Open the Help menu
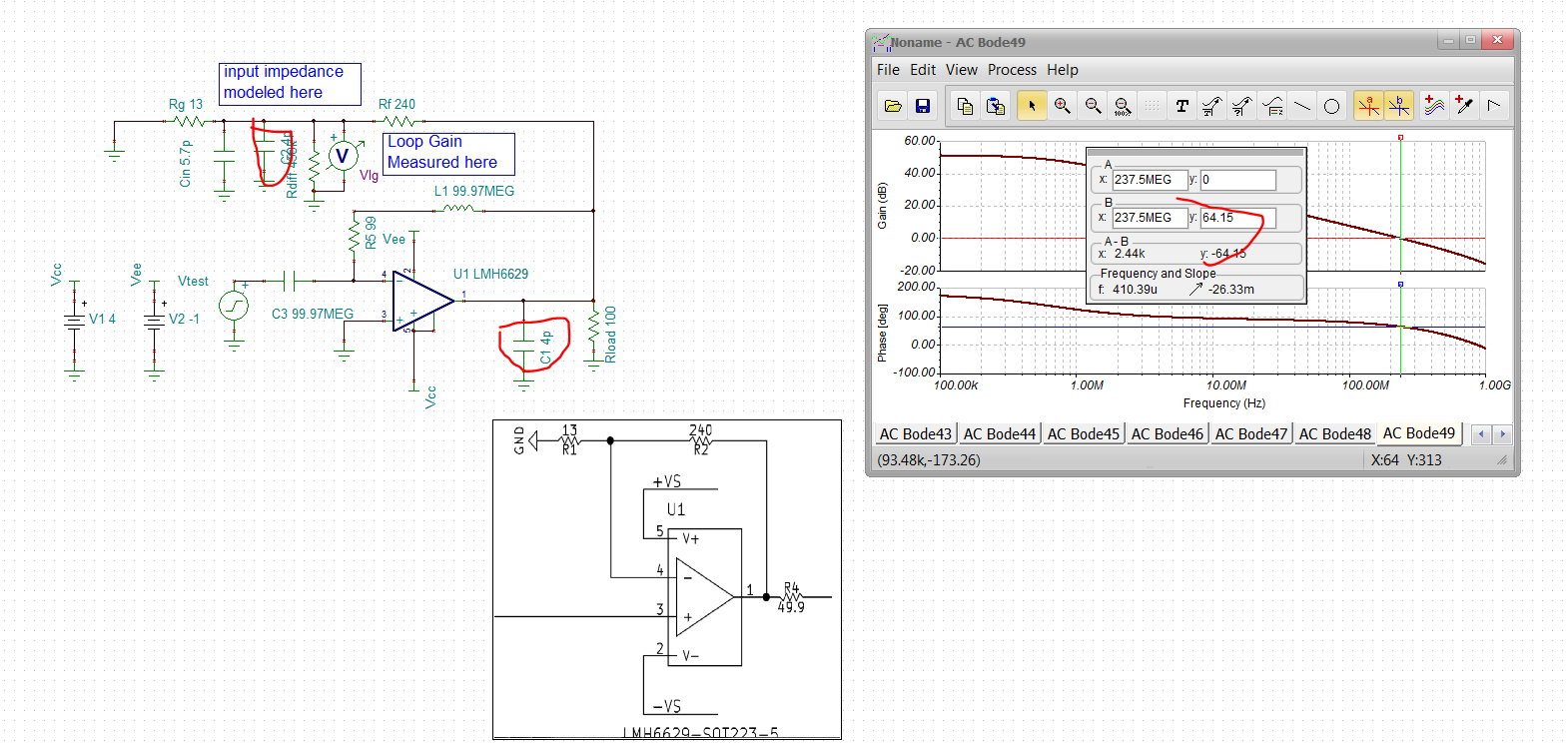The width and height of the screenshot is (1568, 744). pyautogui.click(x=1063, y=70)
